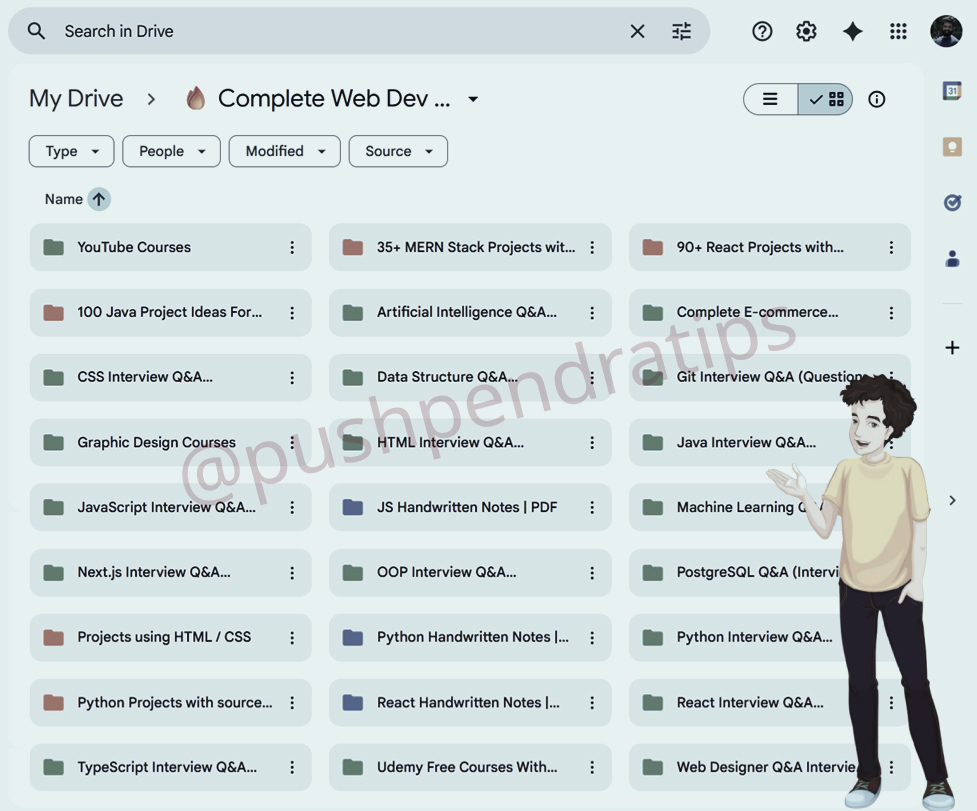
Task: Click the search magnifier icon
Action: point(36,31)
